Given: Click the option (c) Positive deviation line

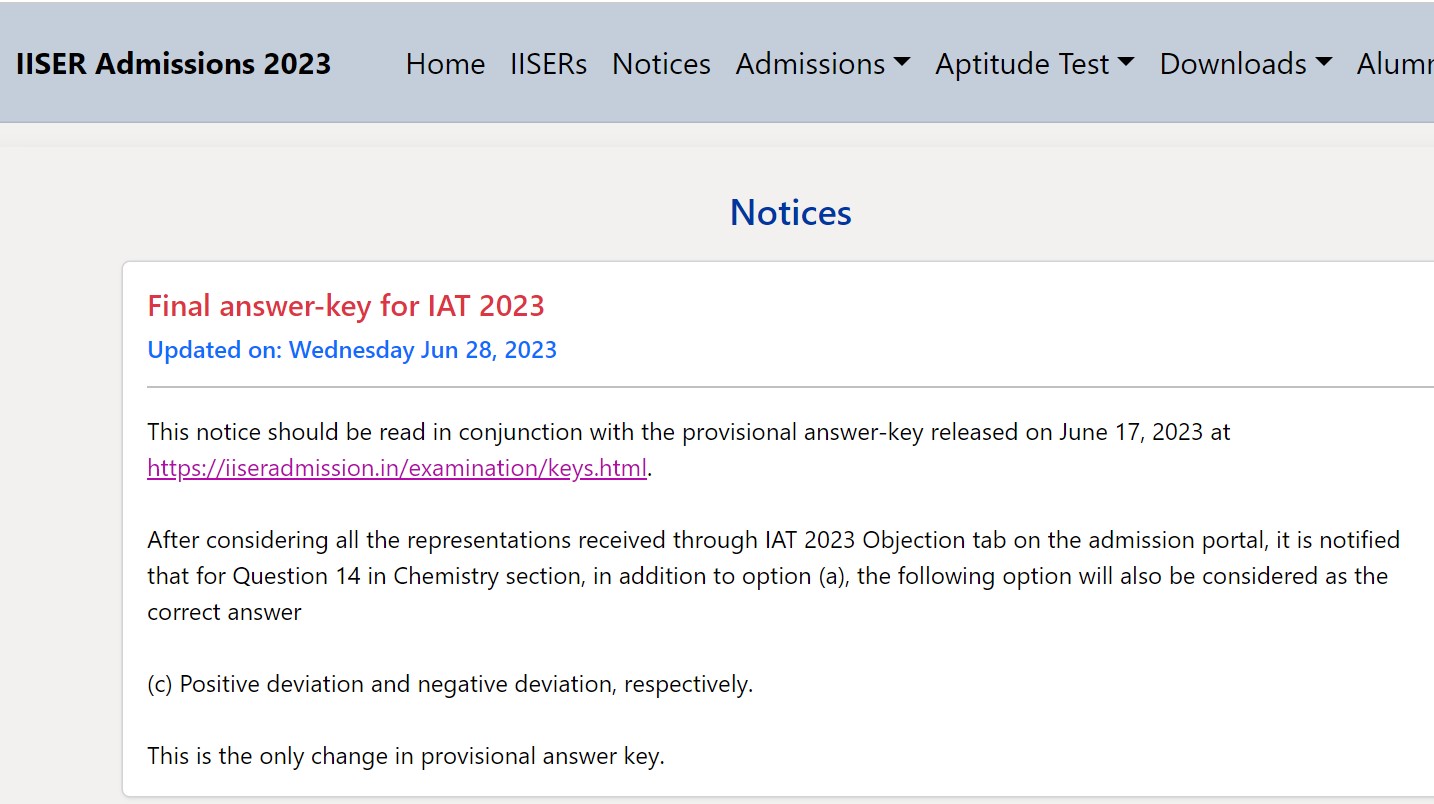Looking at the screenshot, I should [450, 684].
